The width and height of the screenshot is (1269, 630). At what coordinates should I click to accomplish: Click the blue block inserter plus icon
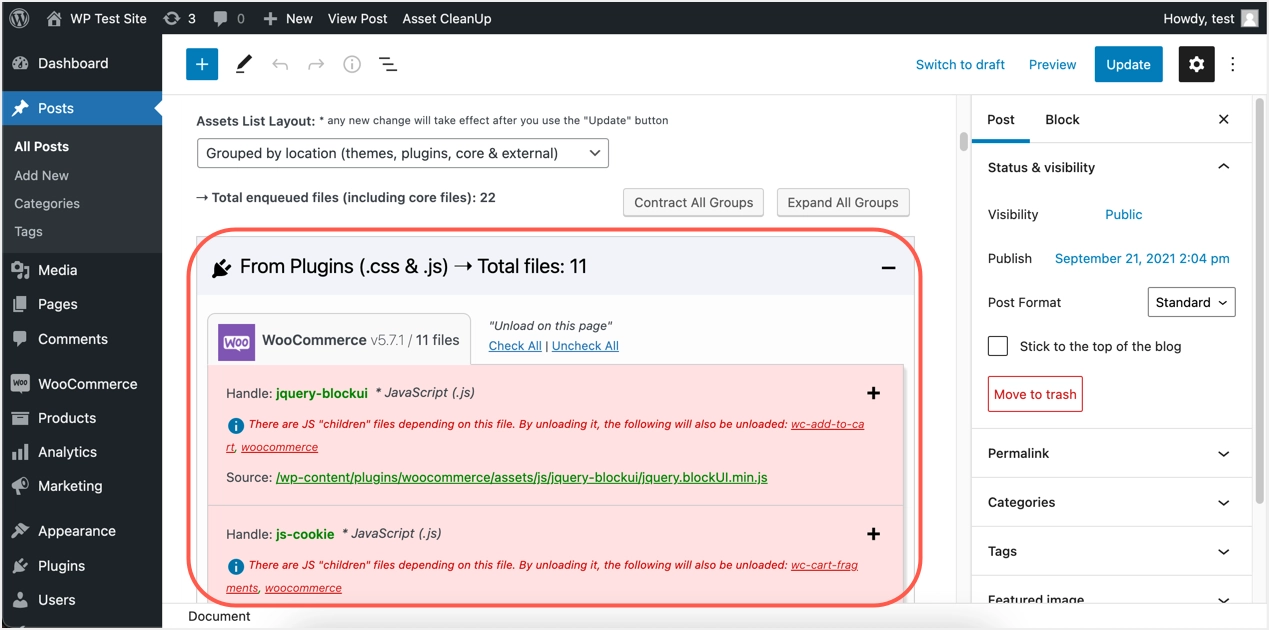[x=201, y=64]
